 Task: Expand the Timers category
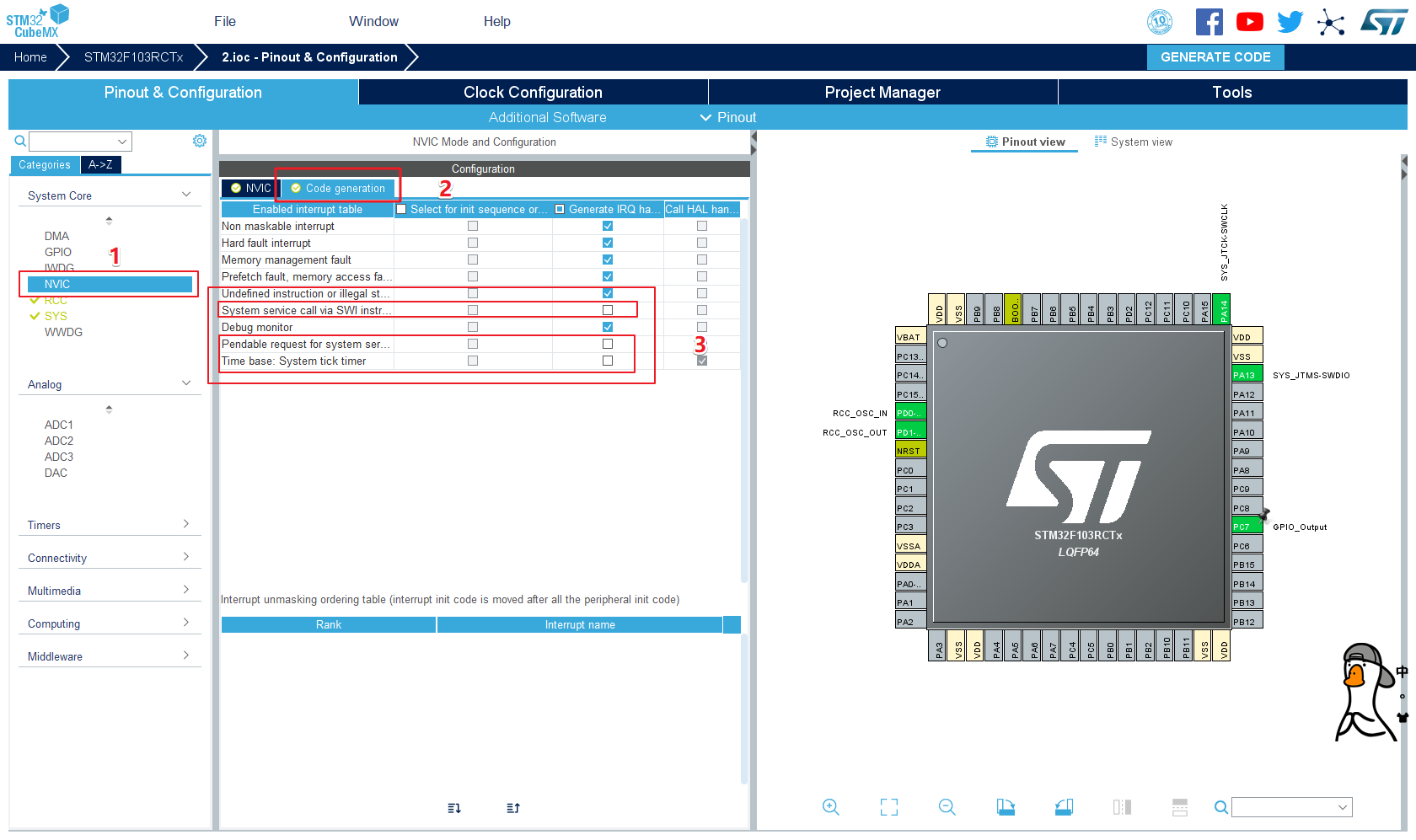[x=186, y=524]
